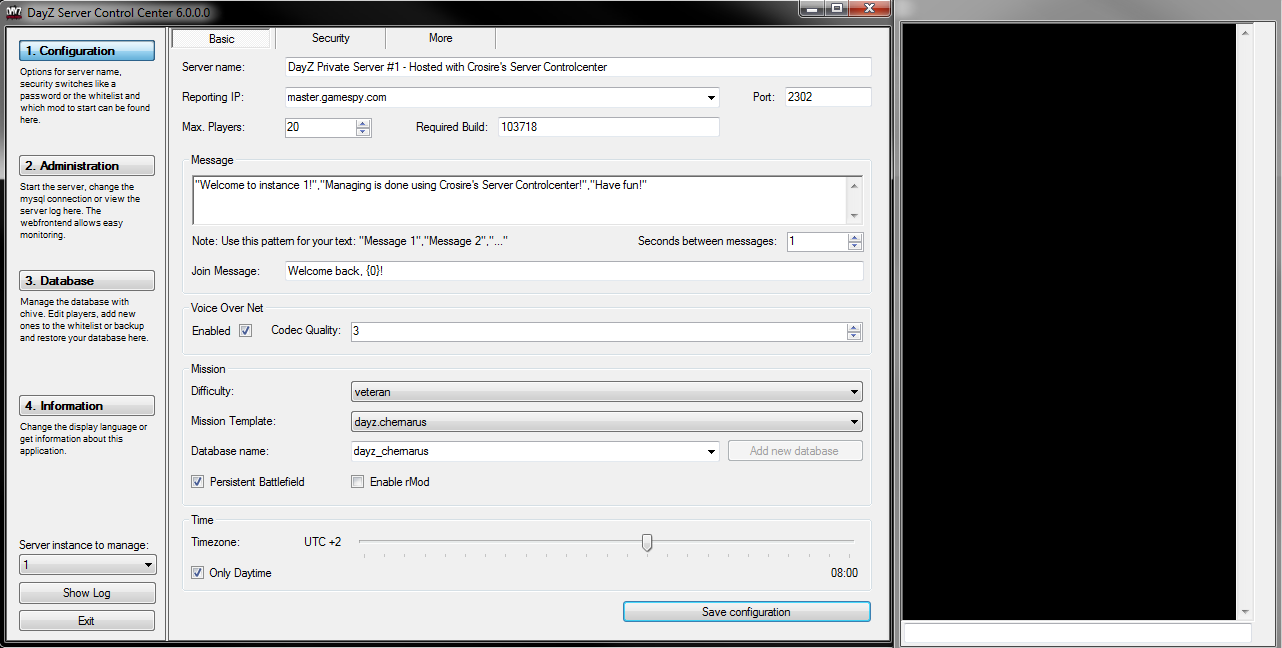Switch to the Security tab
Viewport: 1282px width, 648px height.
[330, 38]
